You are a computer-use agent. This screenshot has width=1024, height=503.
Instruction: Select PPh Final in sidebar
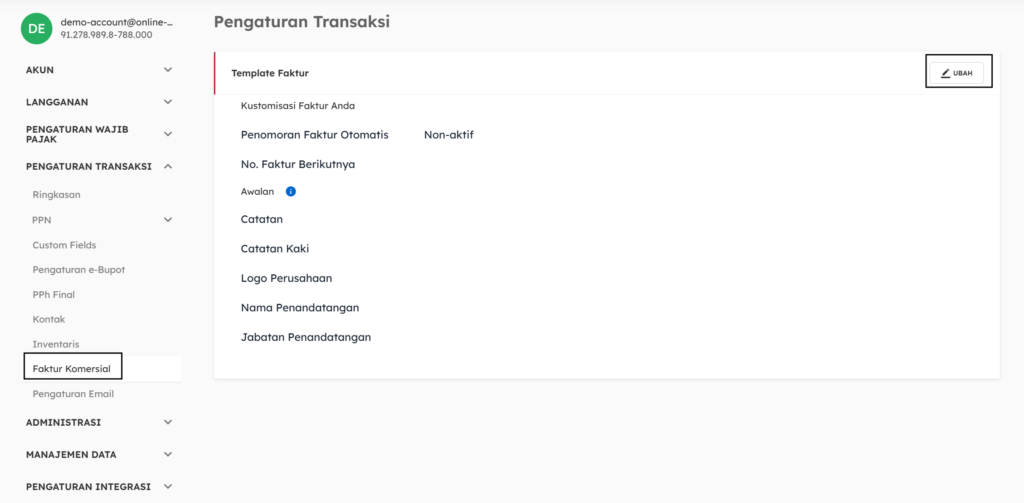point(53,295)
